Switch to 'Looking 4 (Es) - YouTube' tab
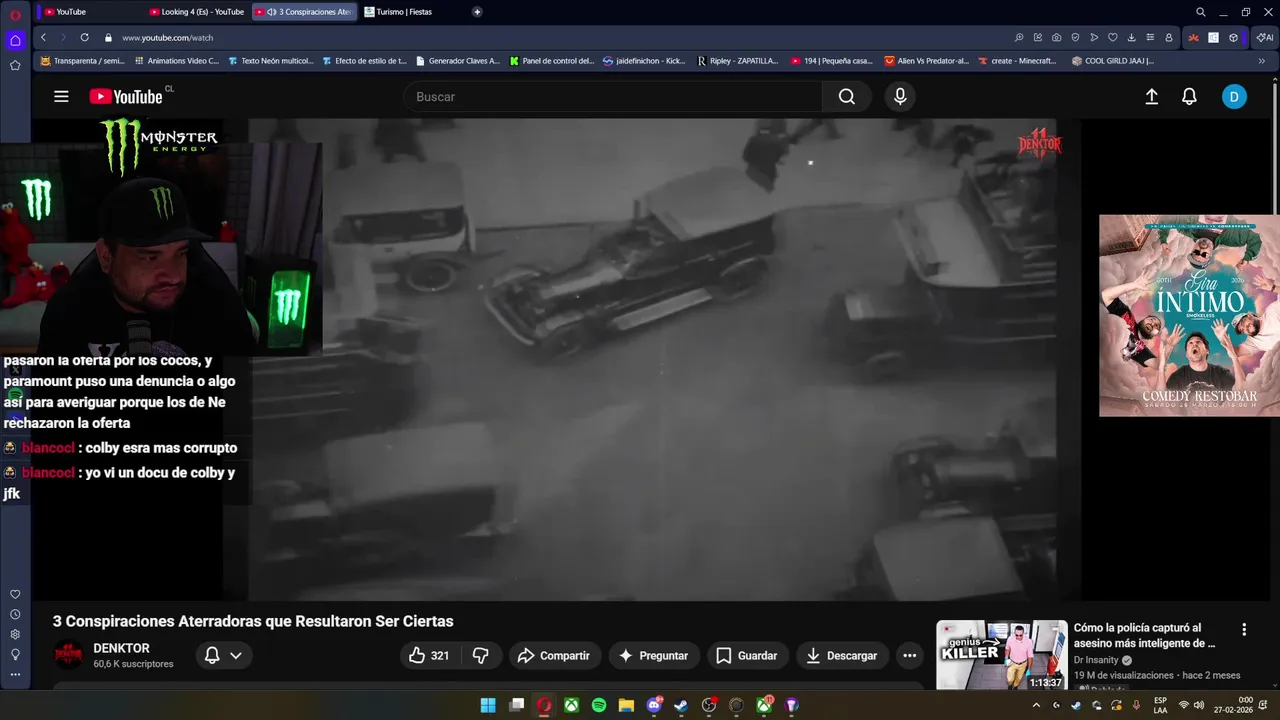 196,12
